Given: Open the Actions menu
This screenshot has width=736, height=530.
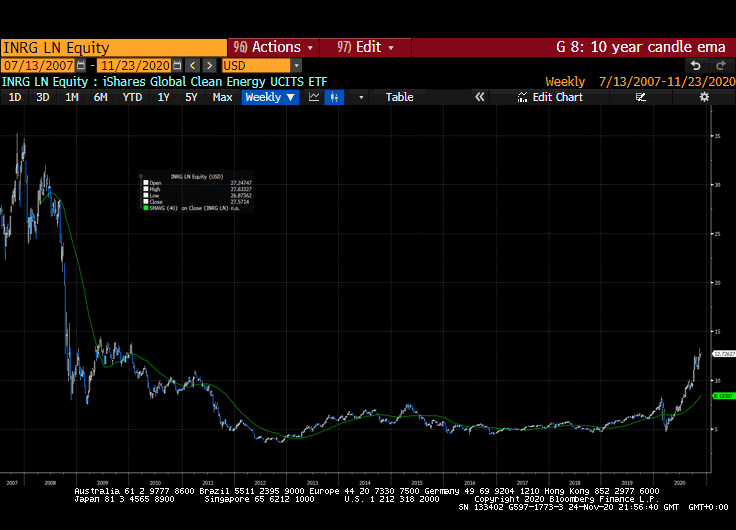Looking at the screenshot, I should 273,47.
